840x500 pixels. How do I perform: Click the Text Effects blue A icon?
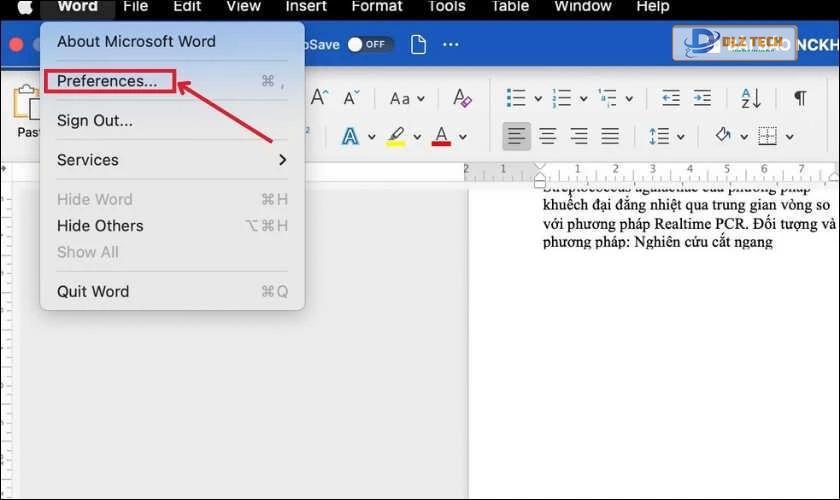(x=350, y=136)
